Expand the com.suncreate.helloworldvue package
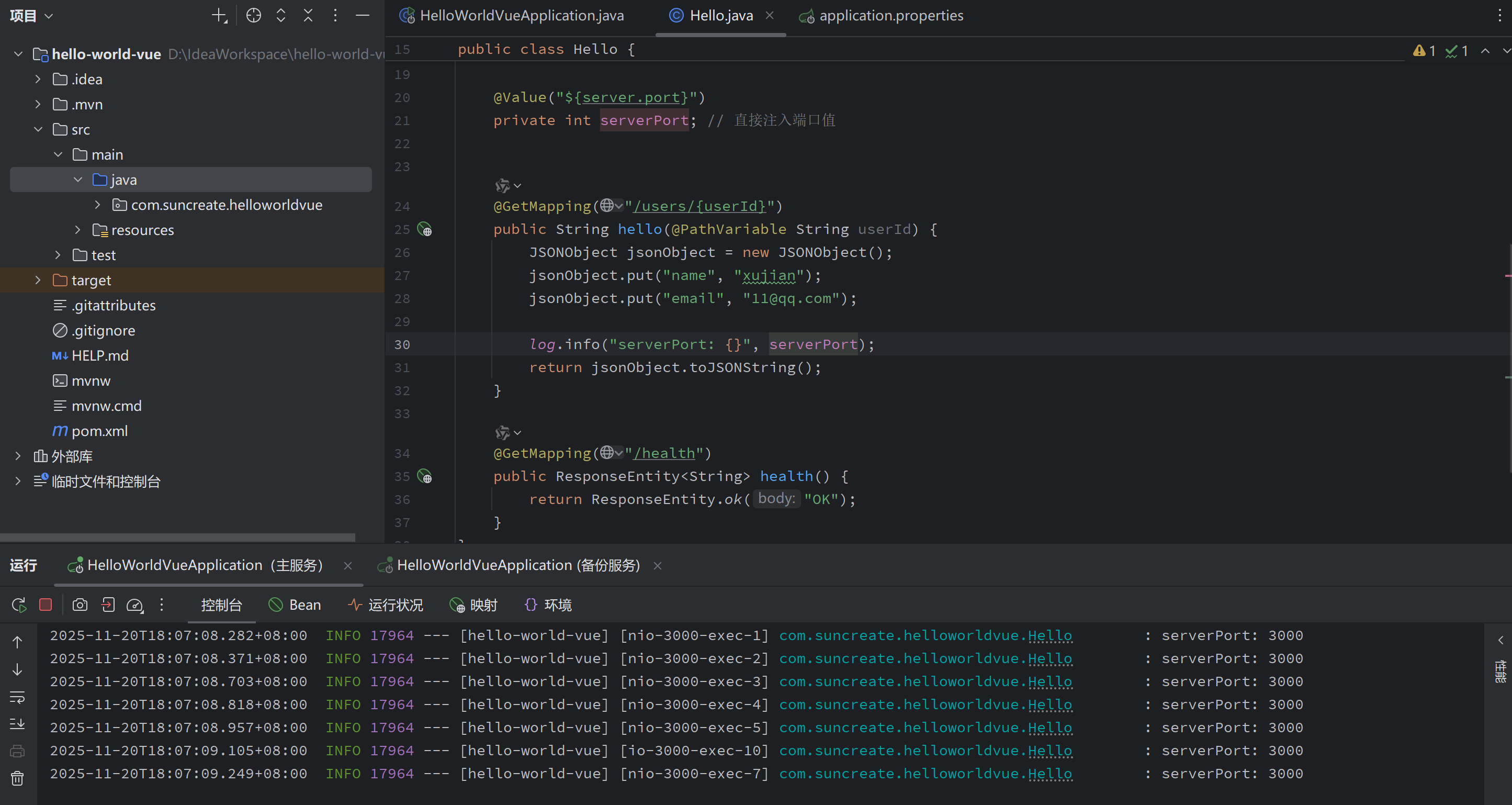Screen dimensions: 1512x805 click(97, 205)
